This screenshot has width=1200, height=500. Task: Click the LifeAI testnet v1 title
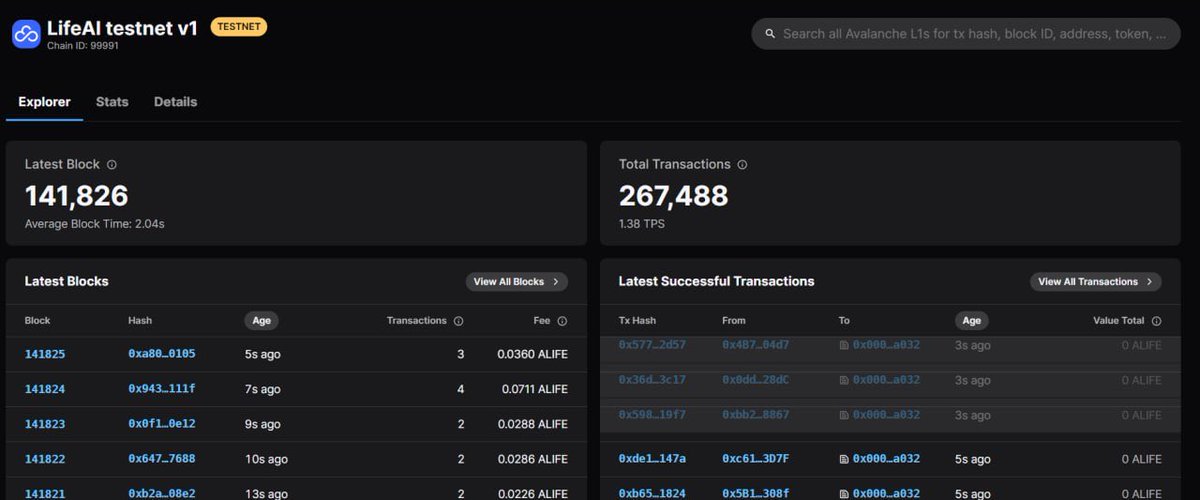click(123, 28)
